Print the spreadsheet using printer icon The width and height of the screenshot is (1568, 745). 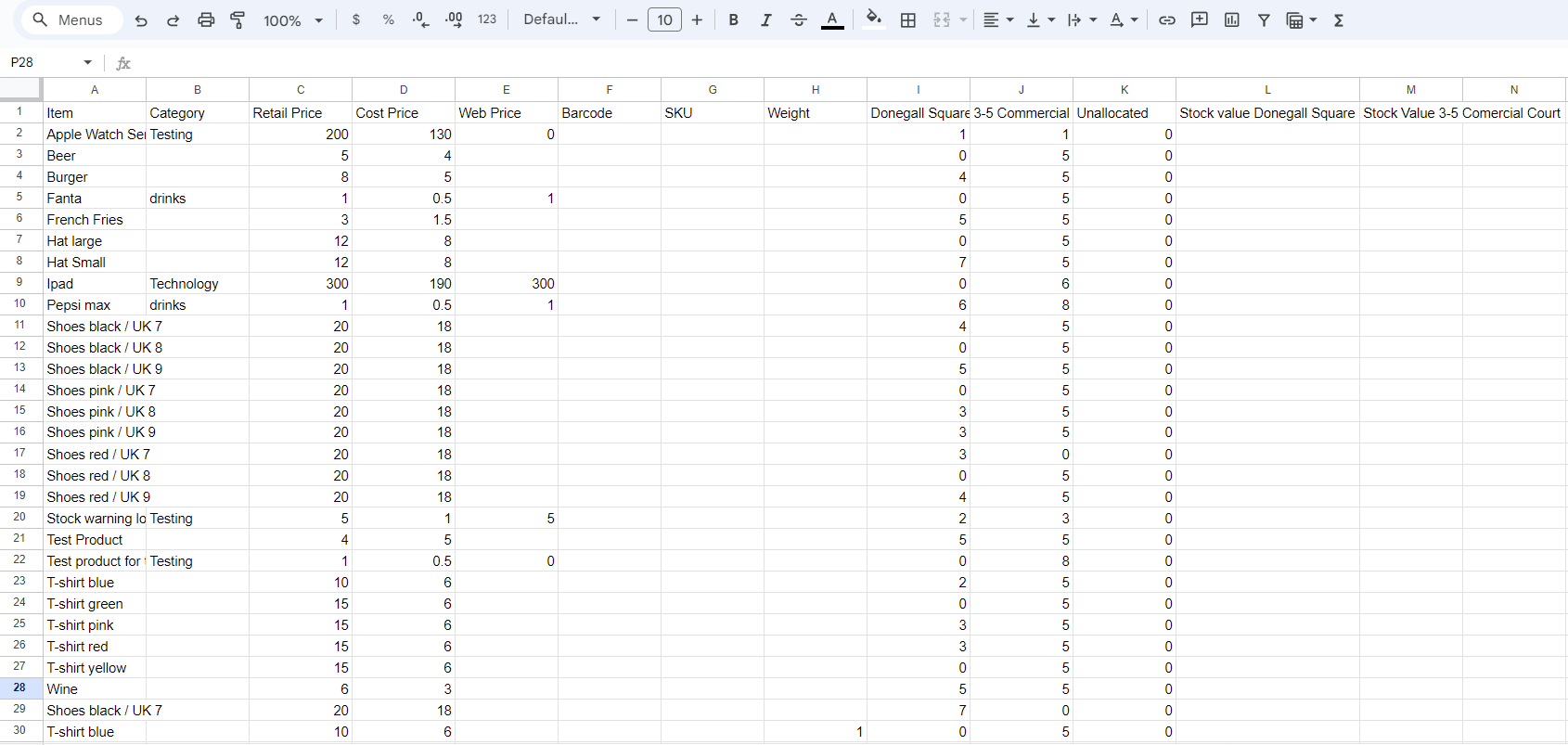[x=206, y=20]
